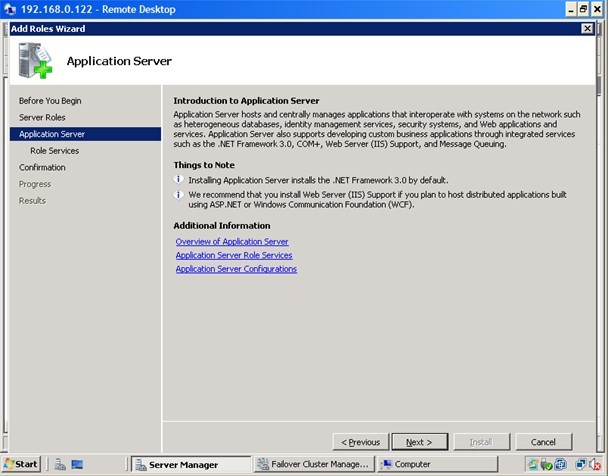Open the Start menu
The width and height of the screenshot is (608, 476).
pos(21,464)
